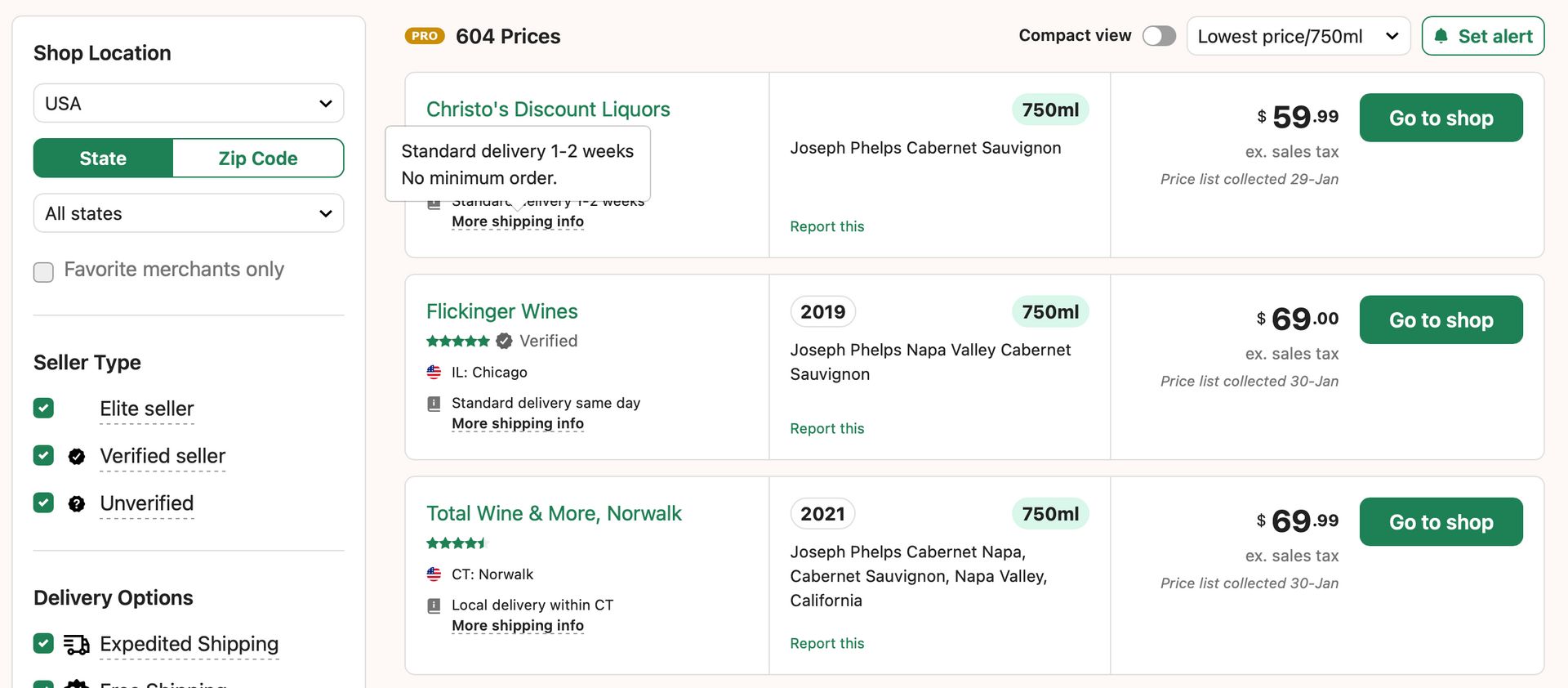The width and height of the screenshot is (1568, 688).
Task: Expand the All states dropdown
Action: tap(189, 214)
